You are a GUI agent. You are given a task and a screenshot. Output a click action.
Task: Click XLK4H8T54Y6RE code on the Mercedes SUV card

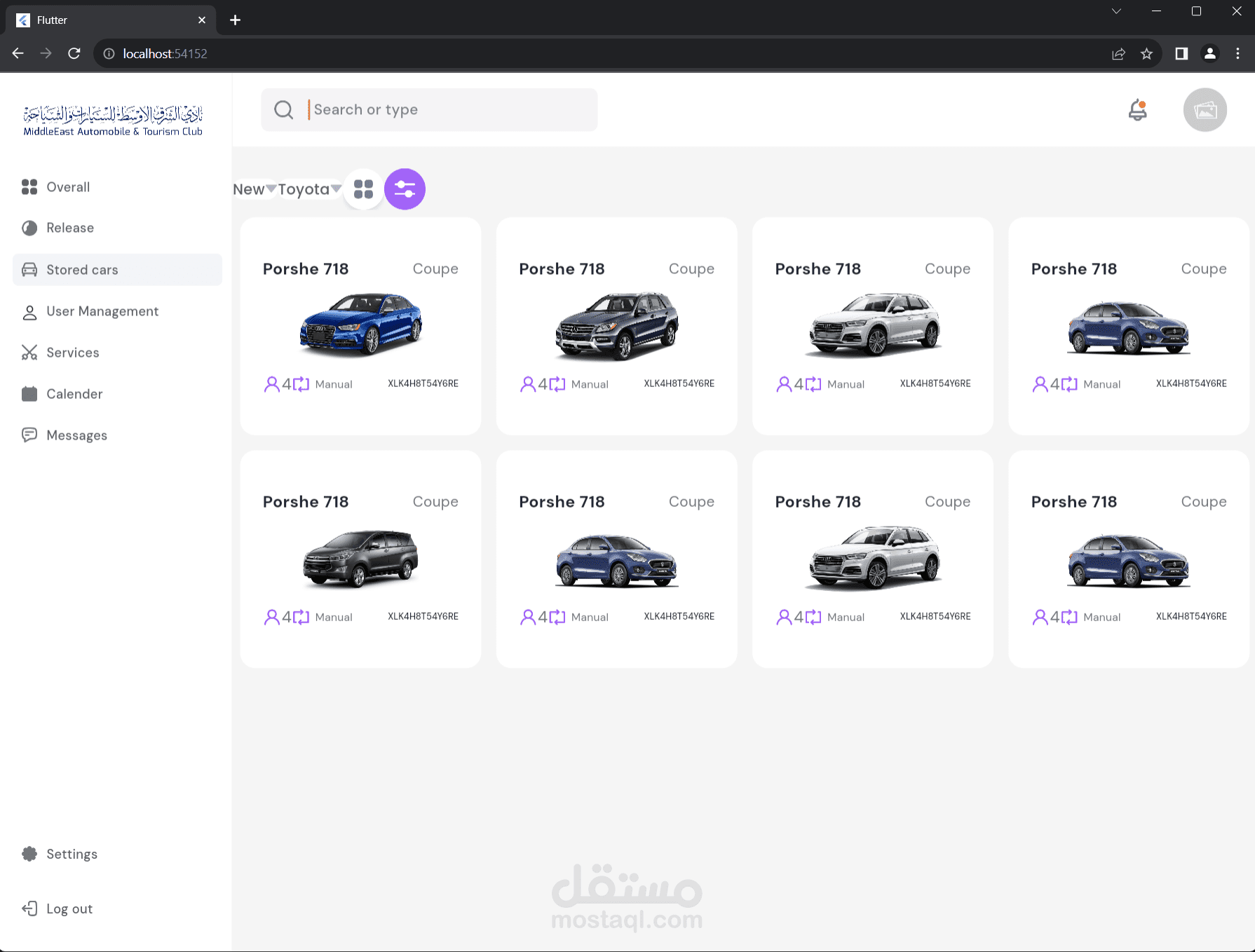[679, 383]
